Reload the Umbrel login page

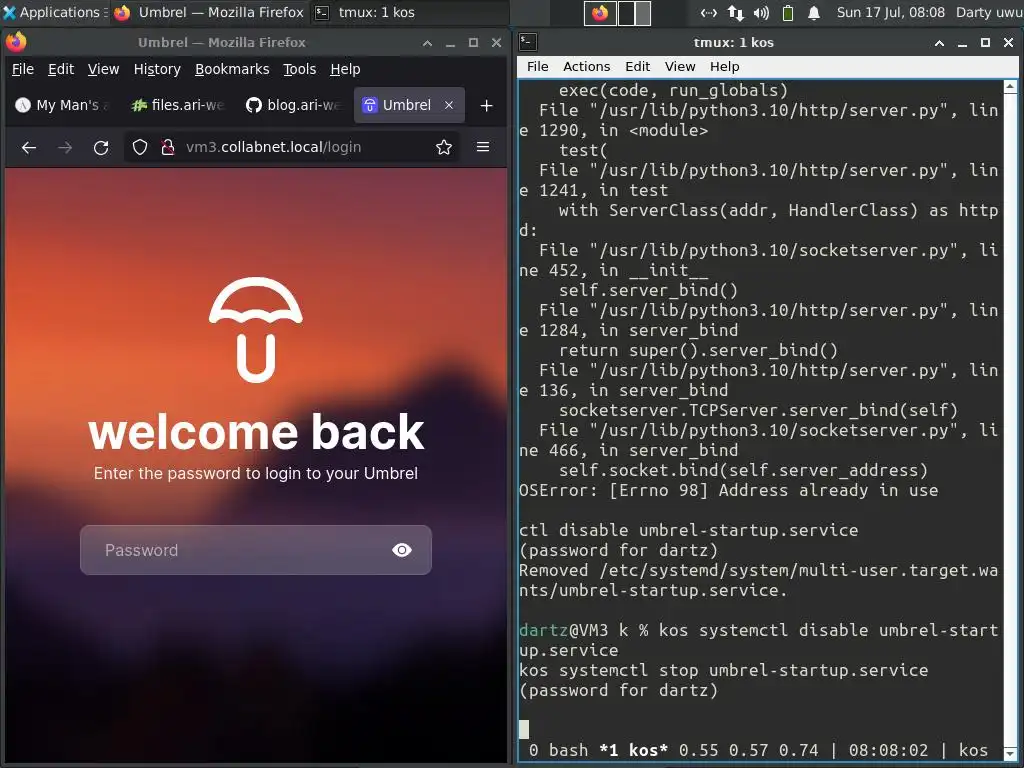pos(101,148)
